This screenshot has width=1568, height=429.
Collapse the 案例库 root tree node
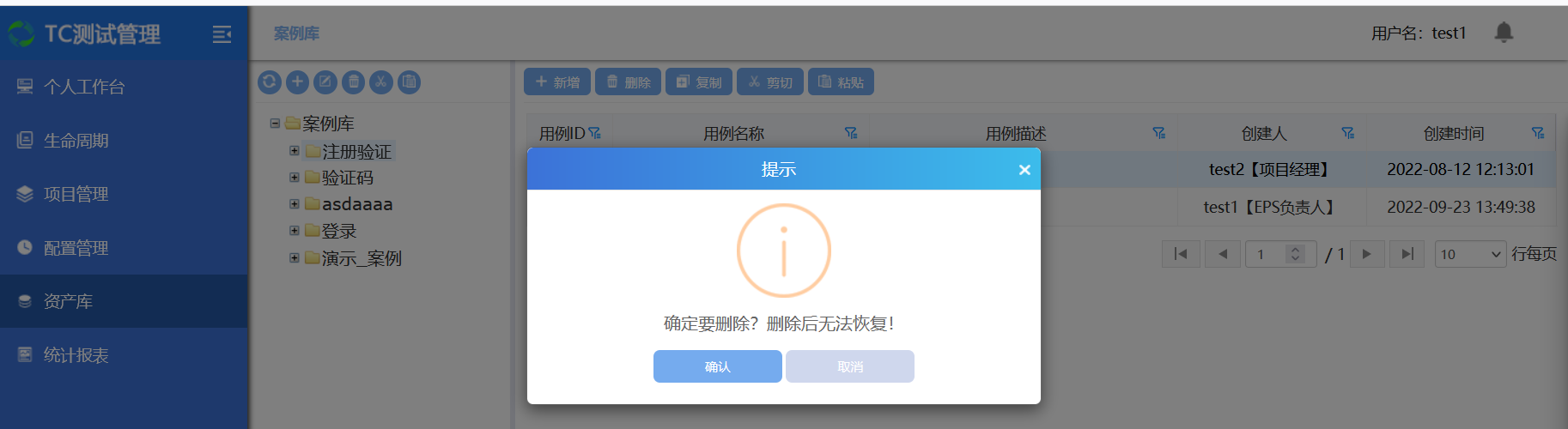pyautogui.click(x=275, y=124)
